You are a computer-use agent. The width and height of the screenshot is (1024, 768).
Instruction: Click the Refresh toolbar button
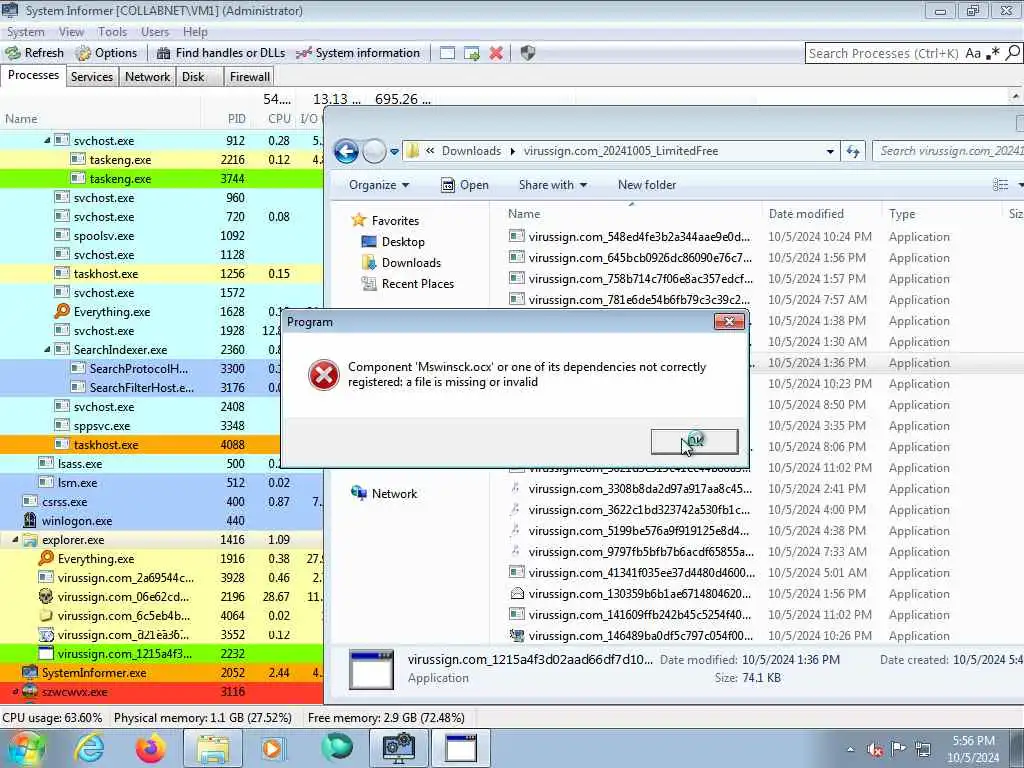click(x=35, y=53)
